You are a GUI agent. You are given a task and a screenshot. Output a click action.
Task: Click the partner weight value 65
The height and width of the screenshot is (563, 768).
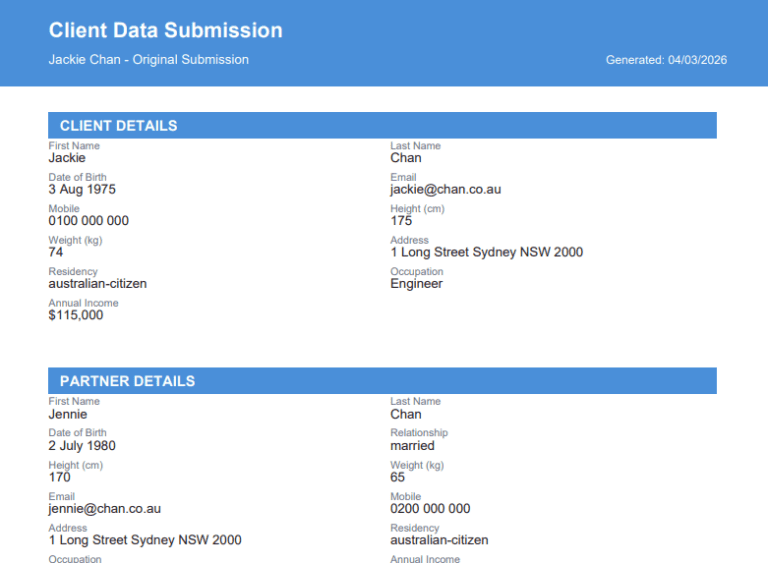tap(398, 477)
